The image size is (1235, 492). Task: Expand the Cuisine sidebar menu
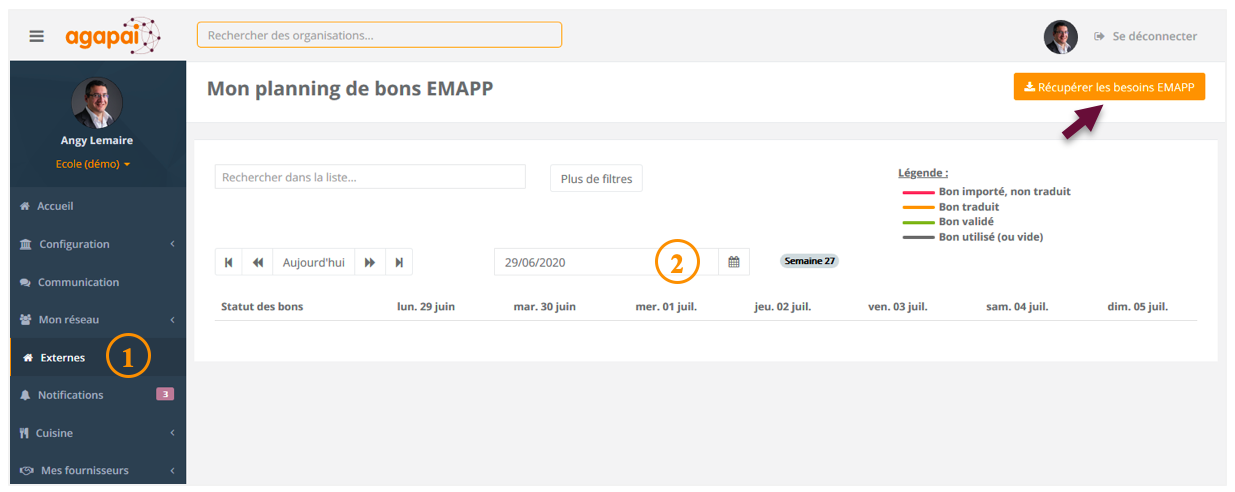coord(97,433)
